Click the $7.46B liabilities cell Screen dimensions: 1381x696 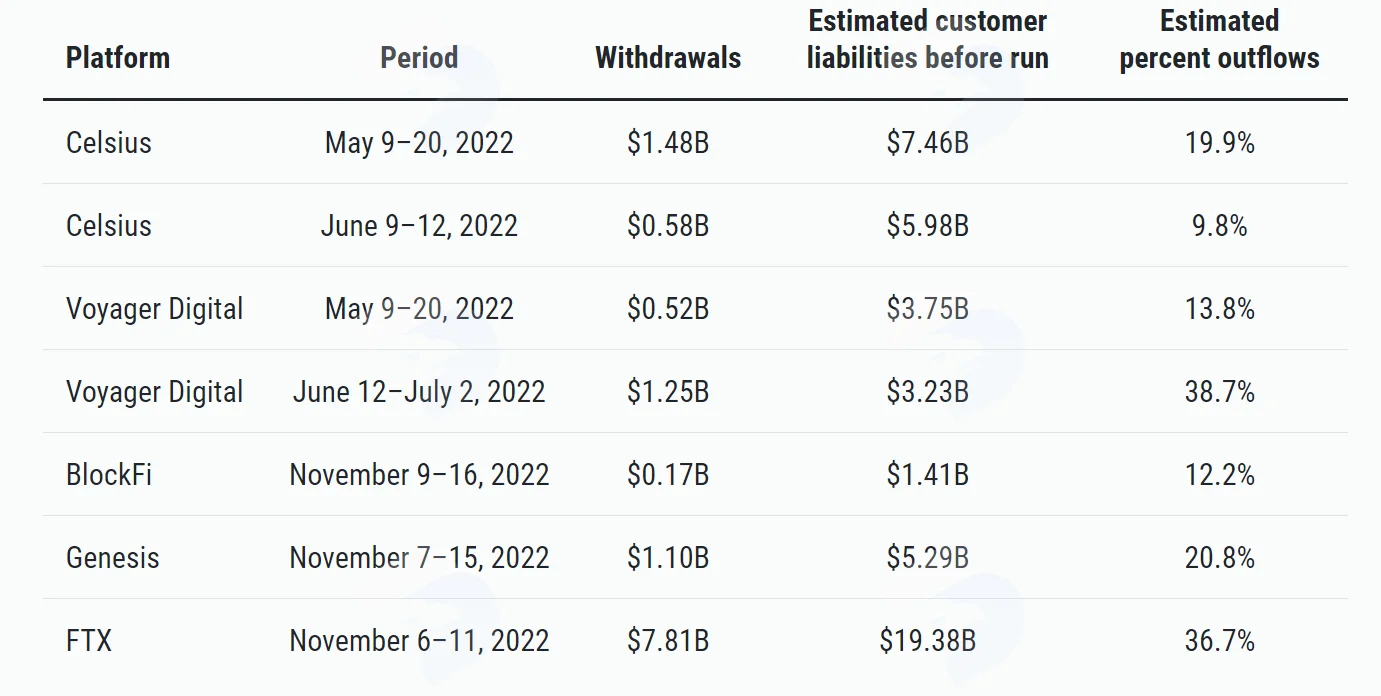point(928,142)
